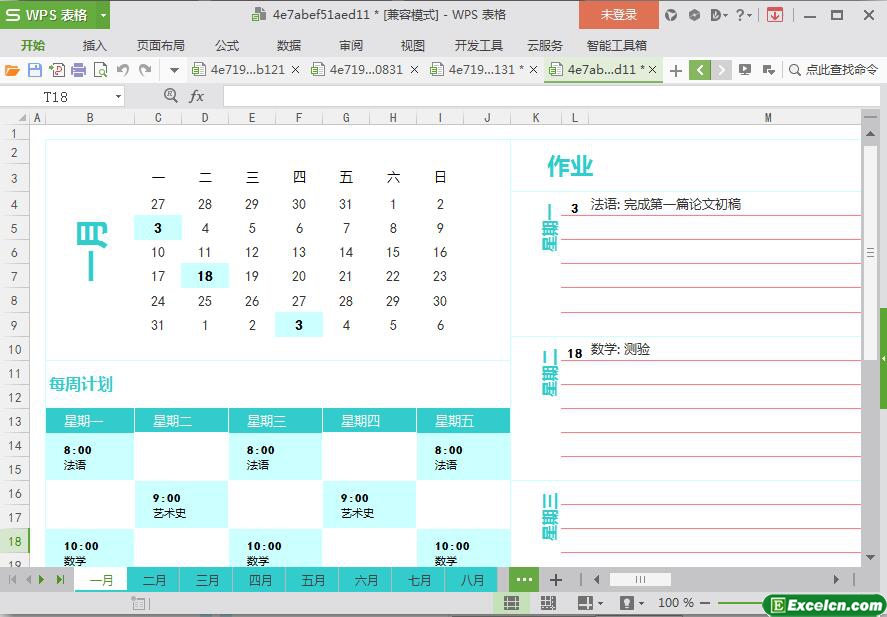Expand the quick access toolbar dropdown arrow
The height and width of the screenshot is (617, 887).
click(174, 70)
